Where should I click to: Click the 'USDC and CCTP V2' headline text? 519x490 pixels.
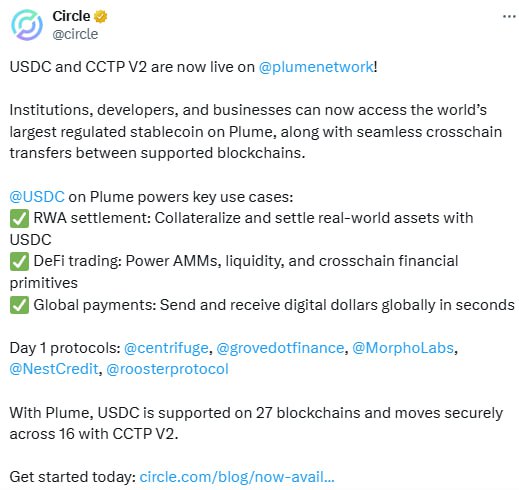(78, 67)
